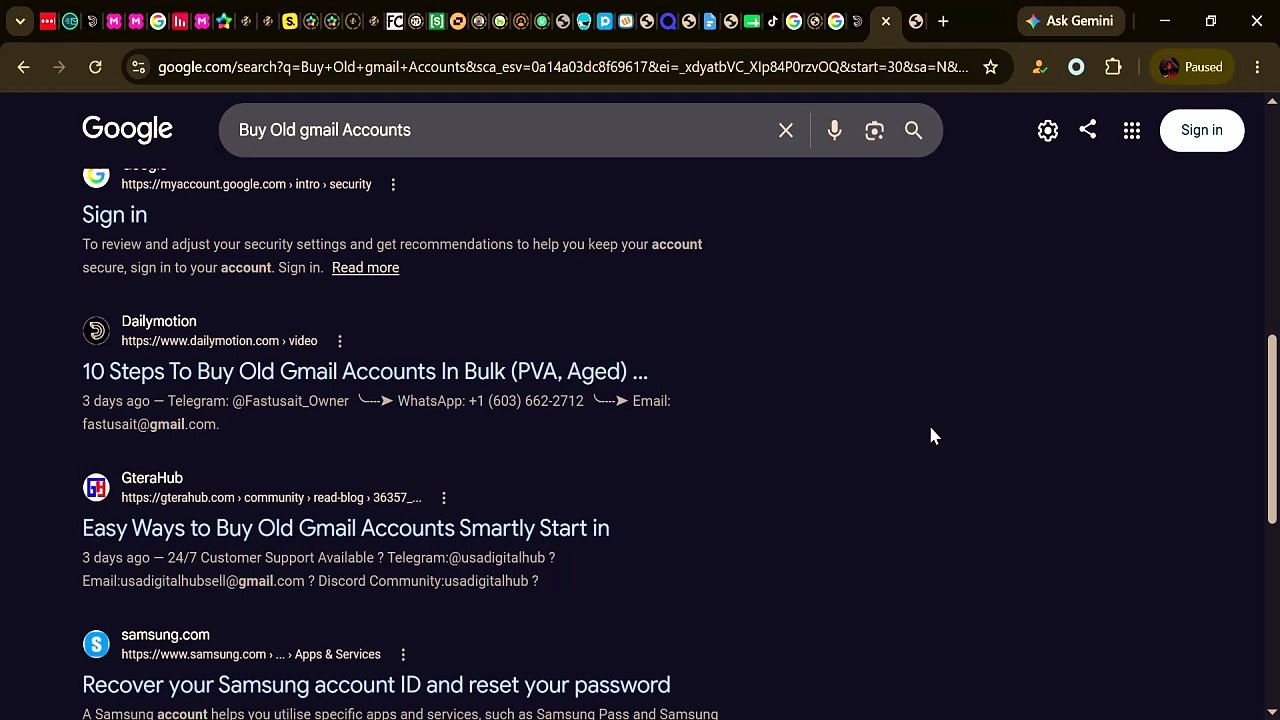Click the Google search text box

pos(500,130)
